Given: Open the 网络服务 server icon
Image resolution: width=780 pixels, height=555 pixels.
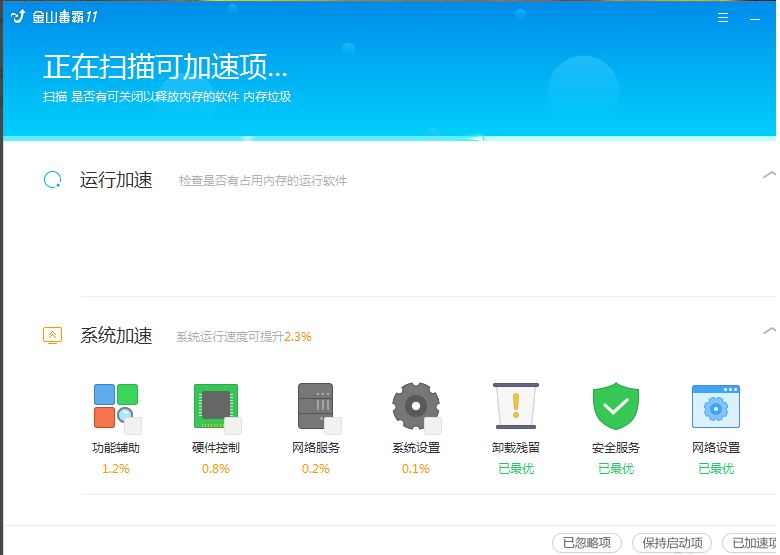Looking at the screenshot, I should (314, 404).
